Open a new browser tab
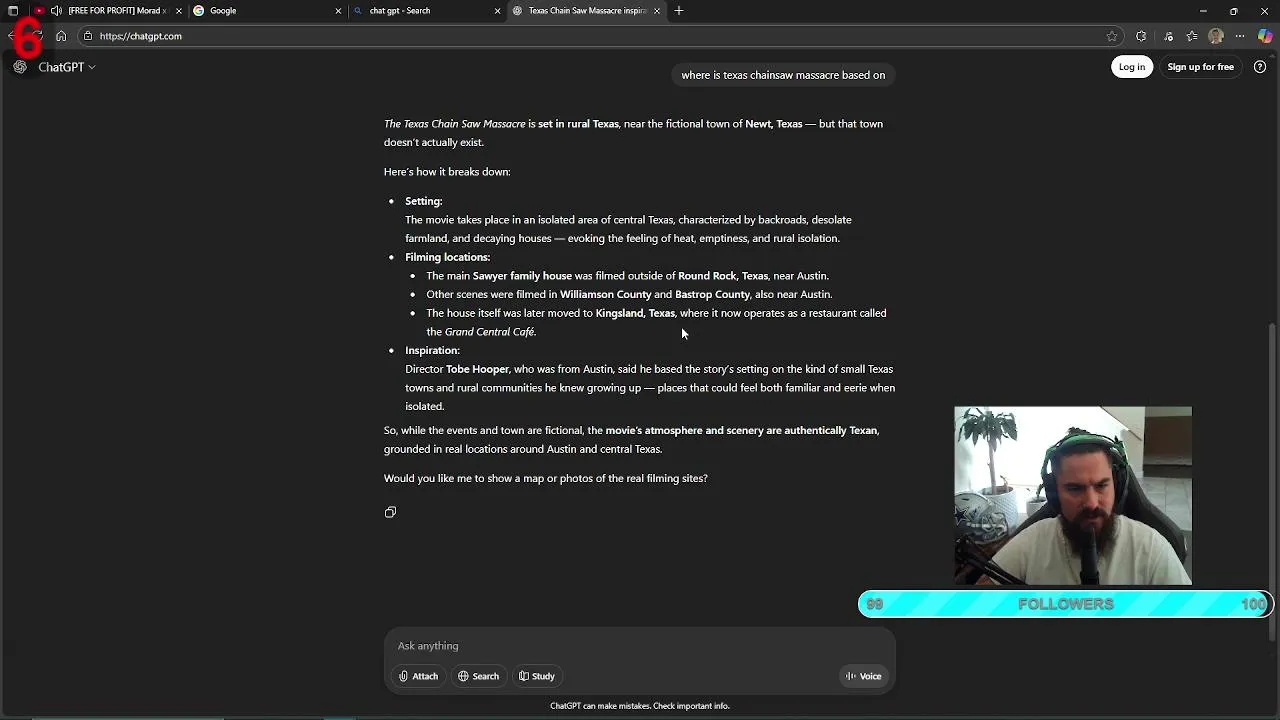 click(679, 11)
